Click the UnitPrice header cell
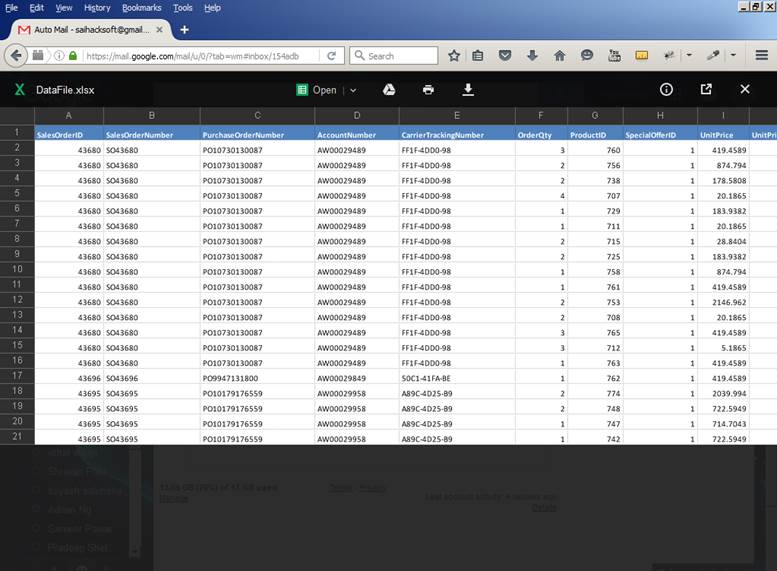This screenshot has height=571, width=777. pos(723,135)
